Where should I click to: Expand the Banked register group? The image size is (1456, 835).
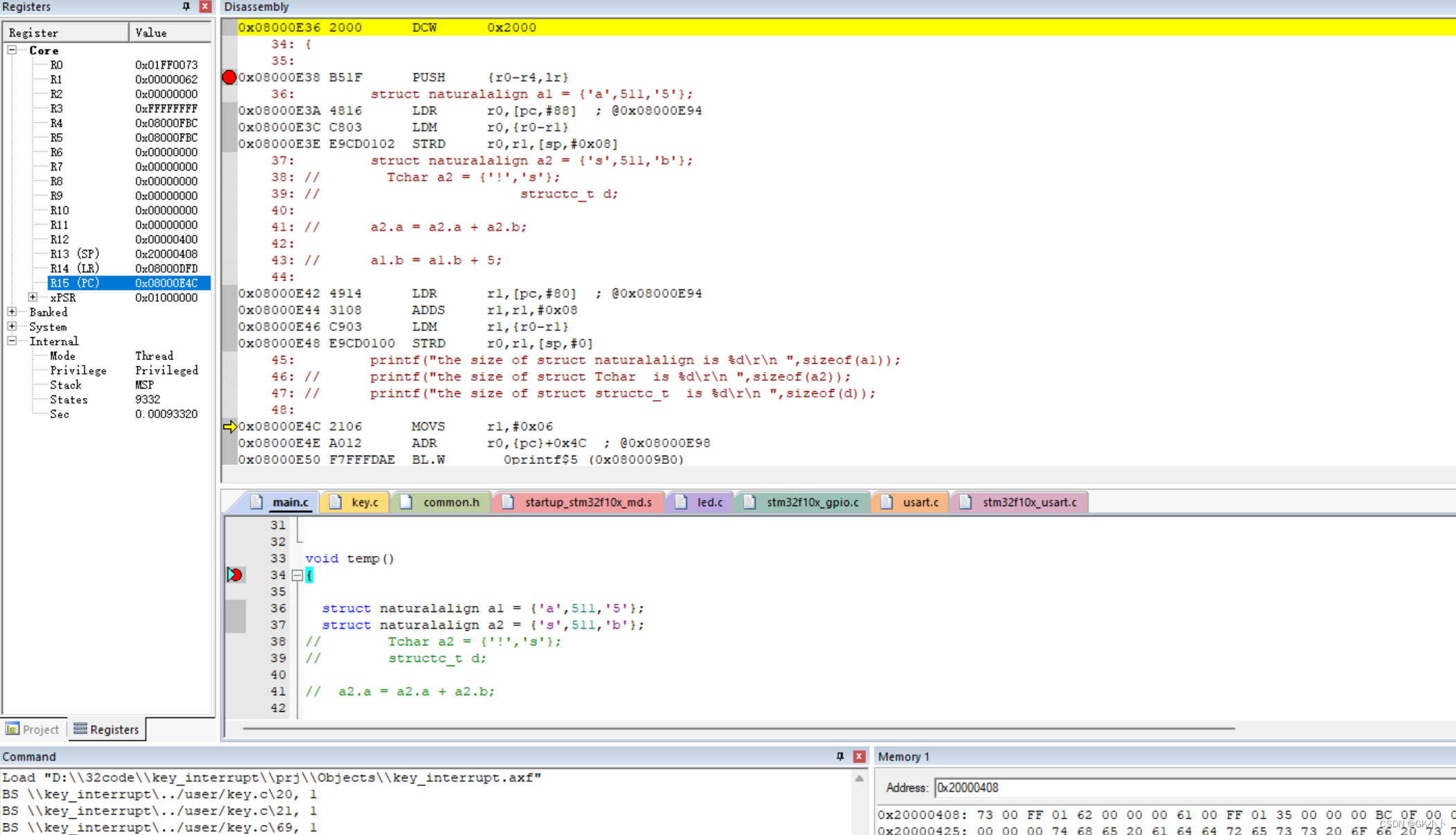12,312
